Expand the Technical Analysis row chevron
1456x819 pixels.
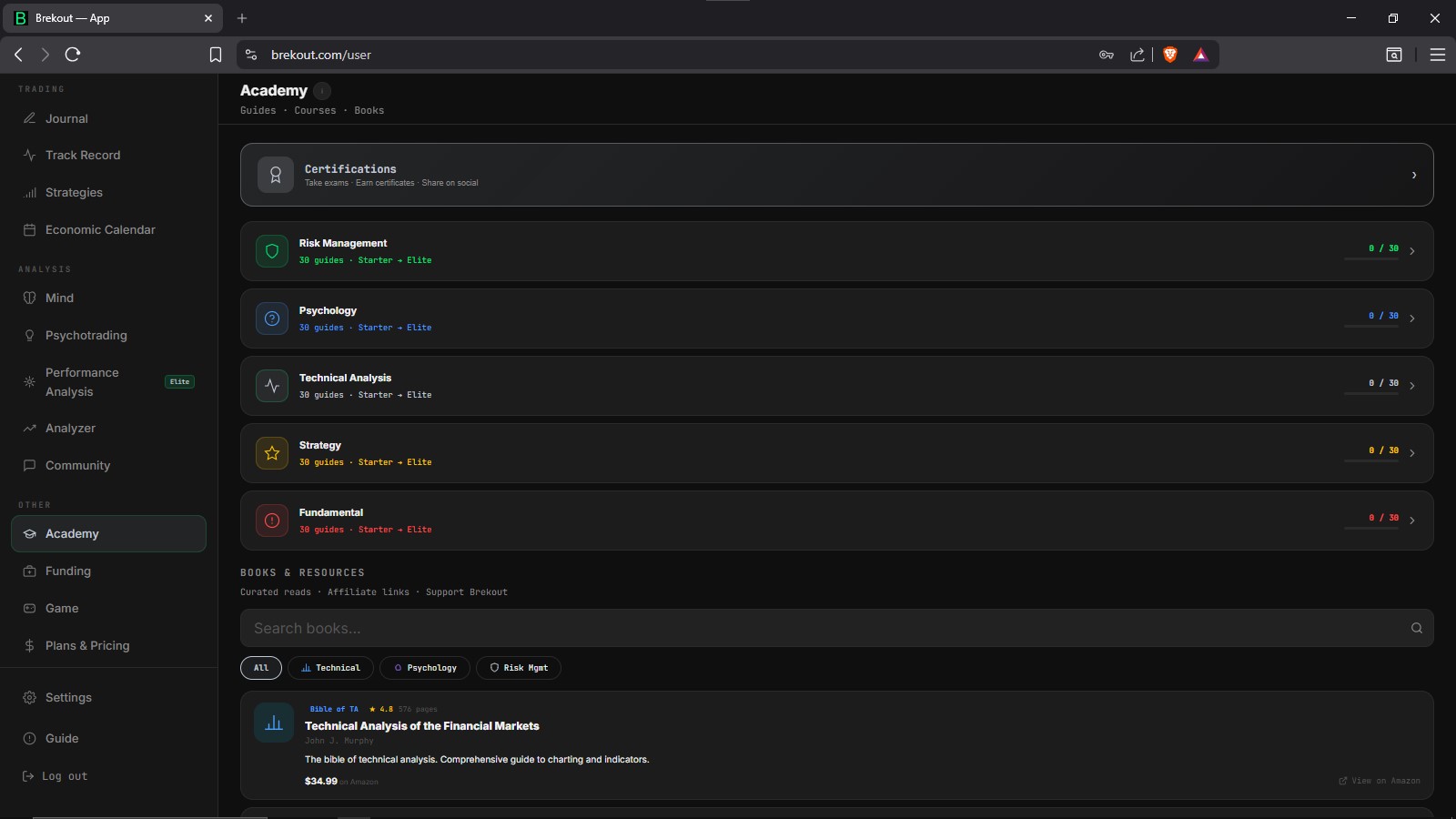pos(1412,386)
